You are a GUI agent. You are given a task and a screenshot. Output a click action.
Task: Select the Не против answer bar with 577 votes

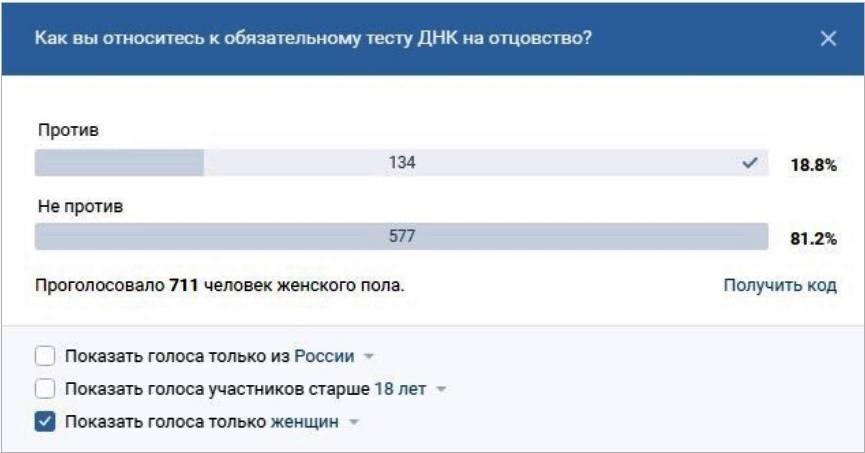click(x=402, y=237)
